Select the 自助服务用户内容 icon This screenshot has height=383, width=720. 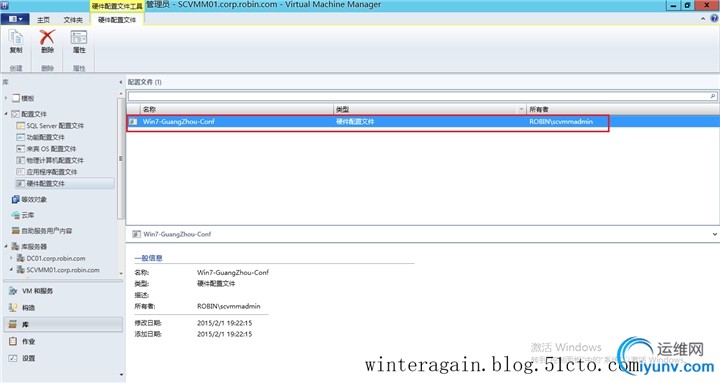(16, 231)
